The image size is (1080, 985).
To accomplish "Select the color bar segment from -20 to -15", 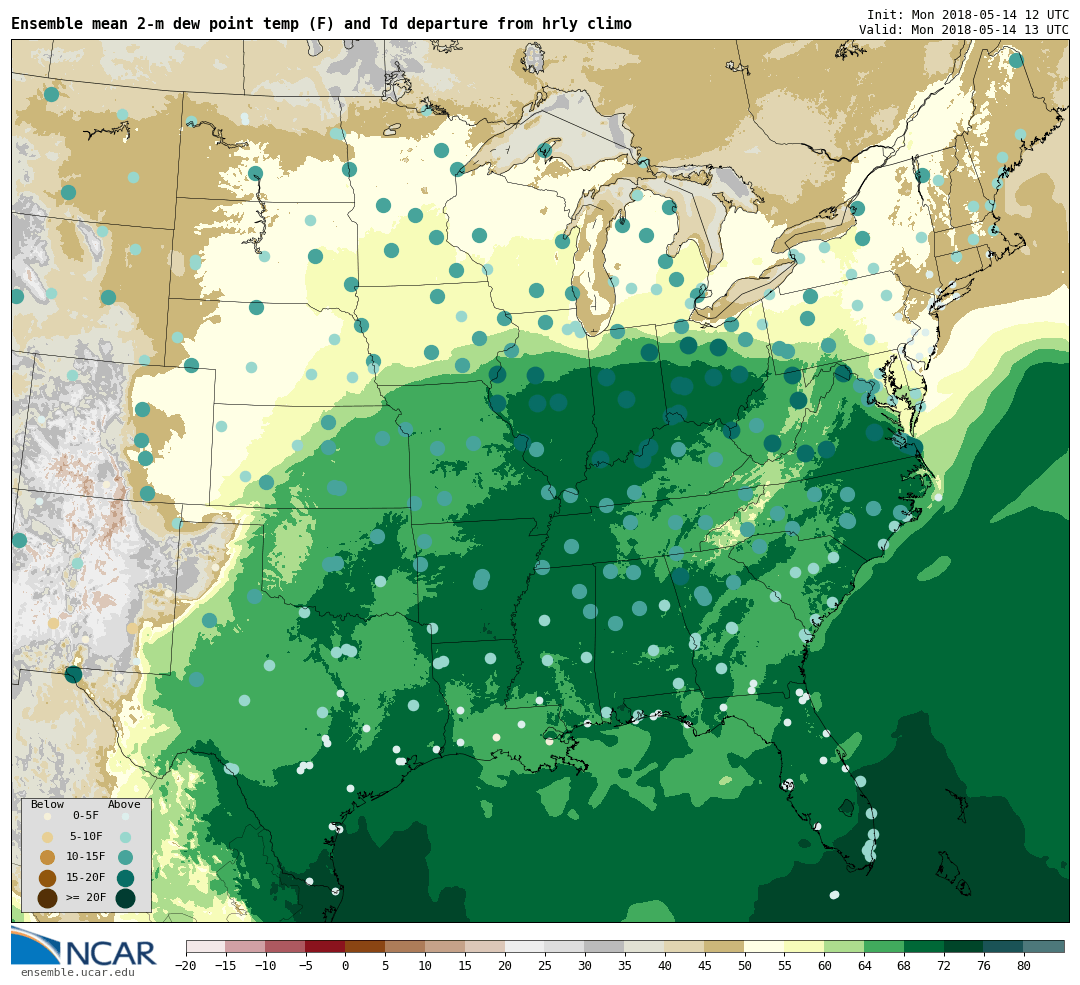I will click(206, 946).
